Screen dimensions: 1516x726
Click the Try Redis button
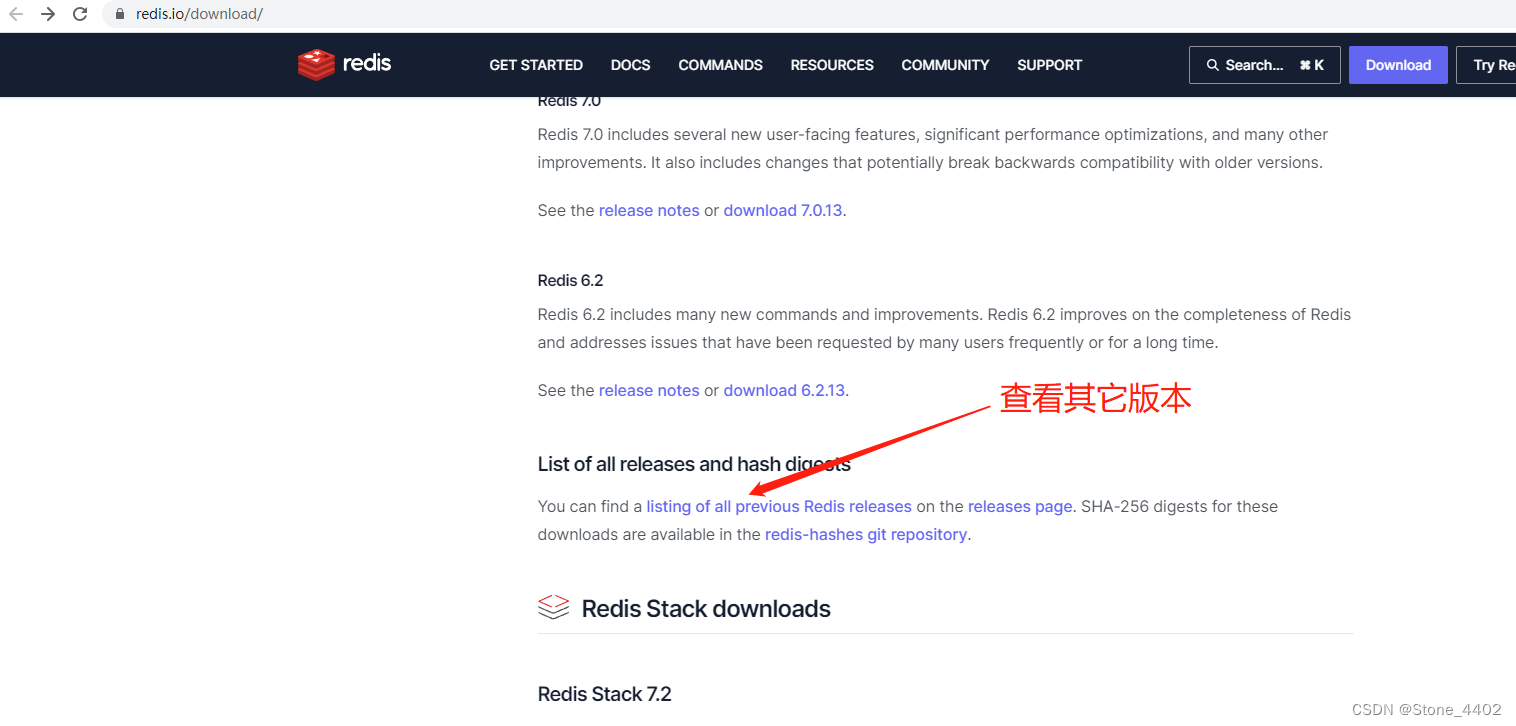click(1486, 65)
